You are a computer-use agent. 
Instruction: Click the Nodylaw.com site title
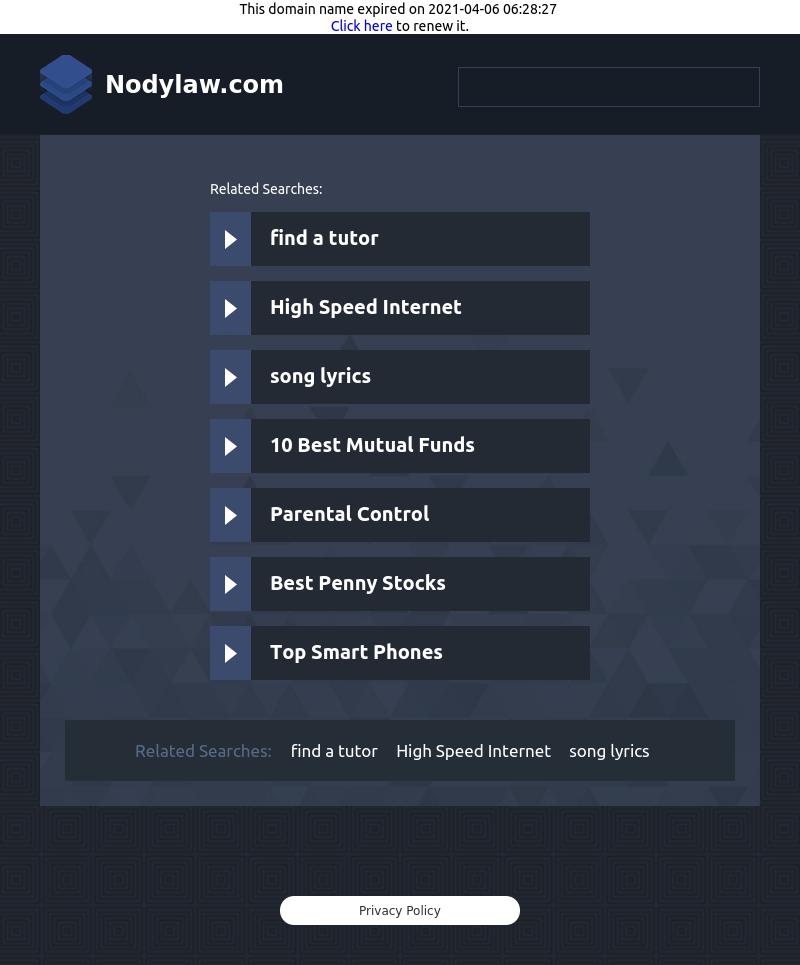[194, 84]
